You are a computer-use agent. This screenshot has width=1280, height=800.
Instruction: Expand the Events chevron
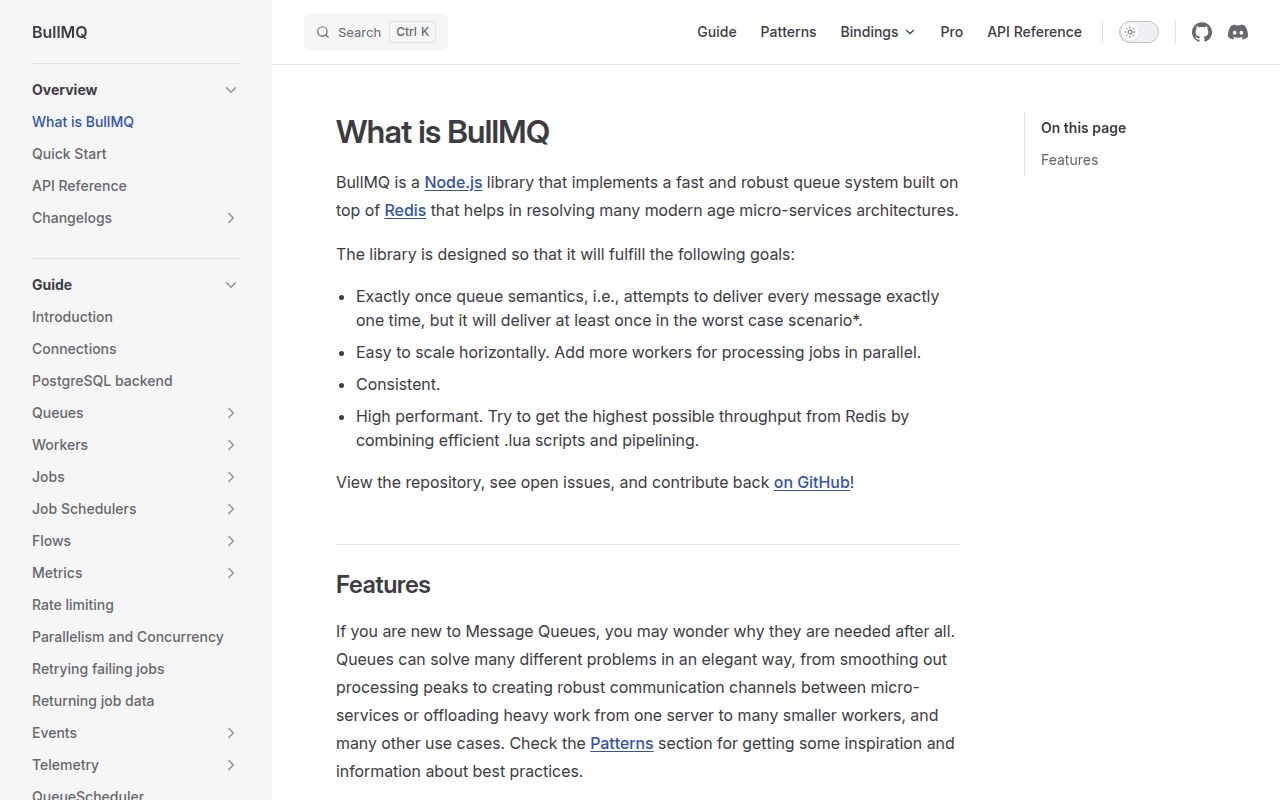pos(231,733)
